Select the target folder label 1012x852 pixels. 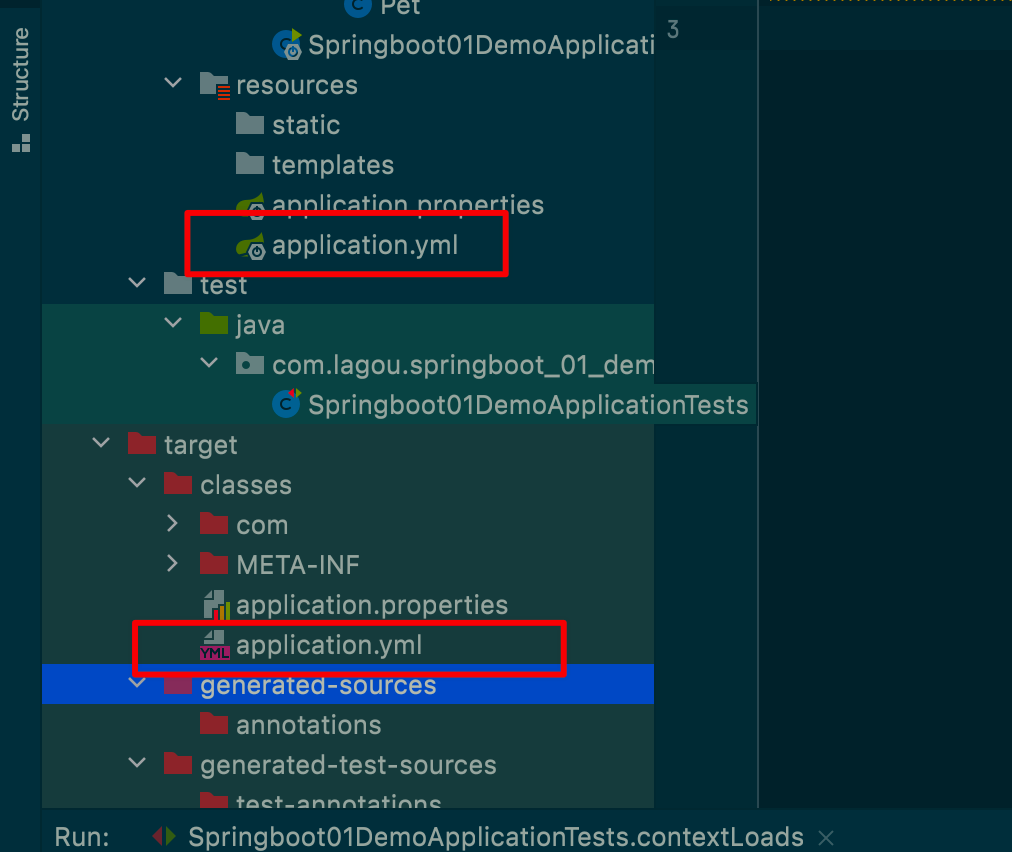[201, 445]
